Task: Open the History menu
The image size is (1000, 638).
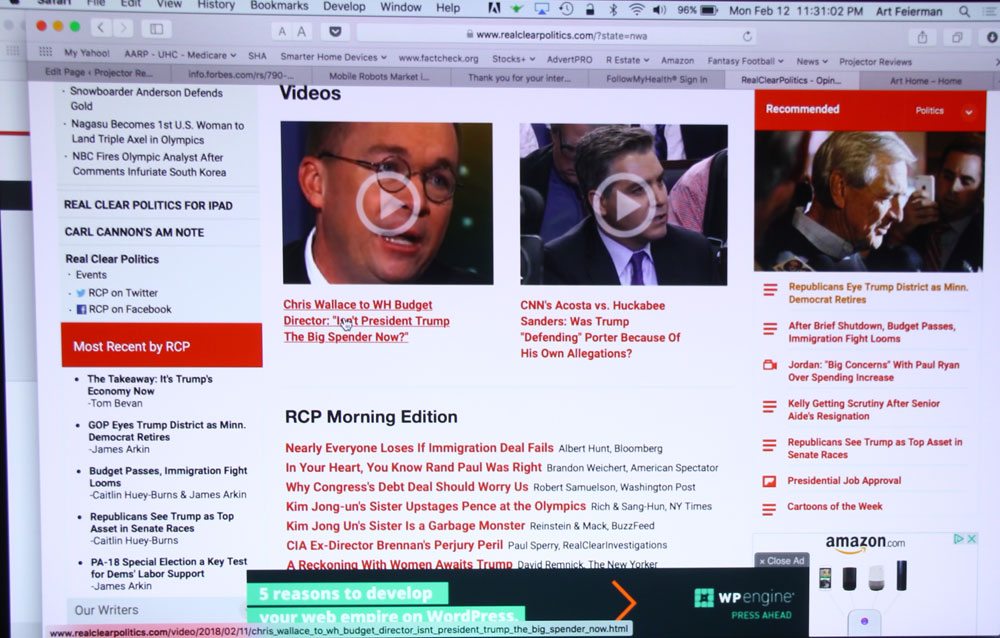Action: coord(216,5)
